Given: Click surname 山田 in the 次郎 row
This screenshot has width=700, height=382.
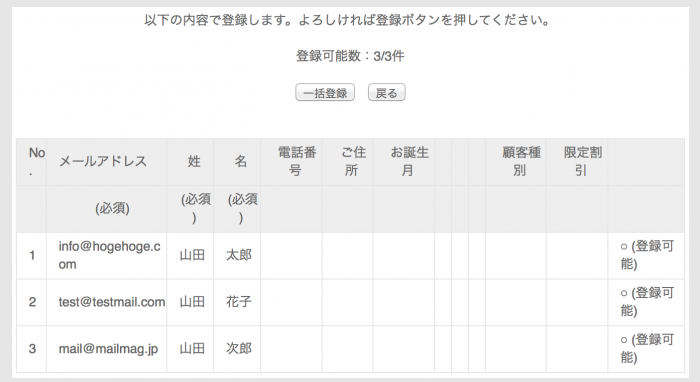Looking at the screenshot, I should (x=192, y=349).
